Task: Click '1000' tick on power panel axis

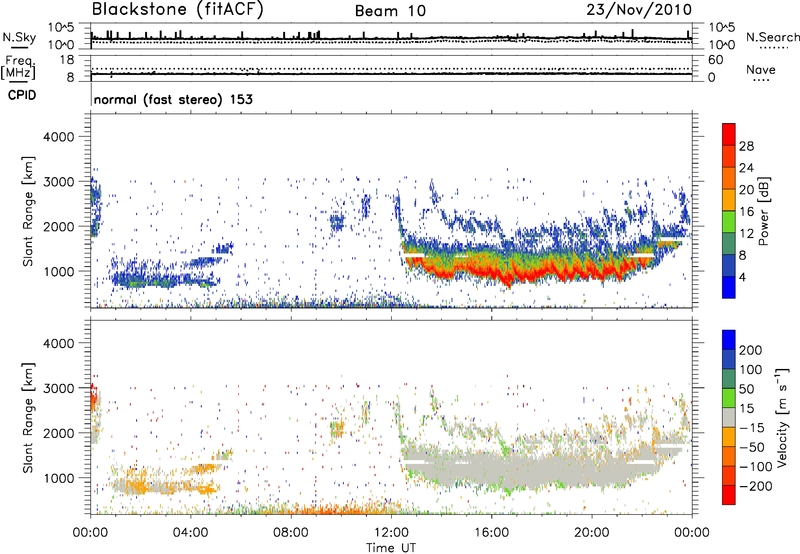Action: [59, 271]
